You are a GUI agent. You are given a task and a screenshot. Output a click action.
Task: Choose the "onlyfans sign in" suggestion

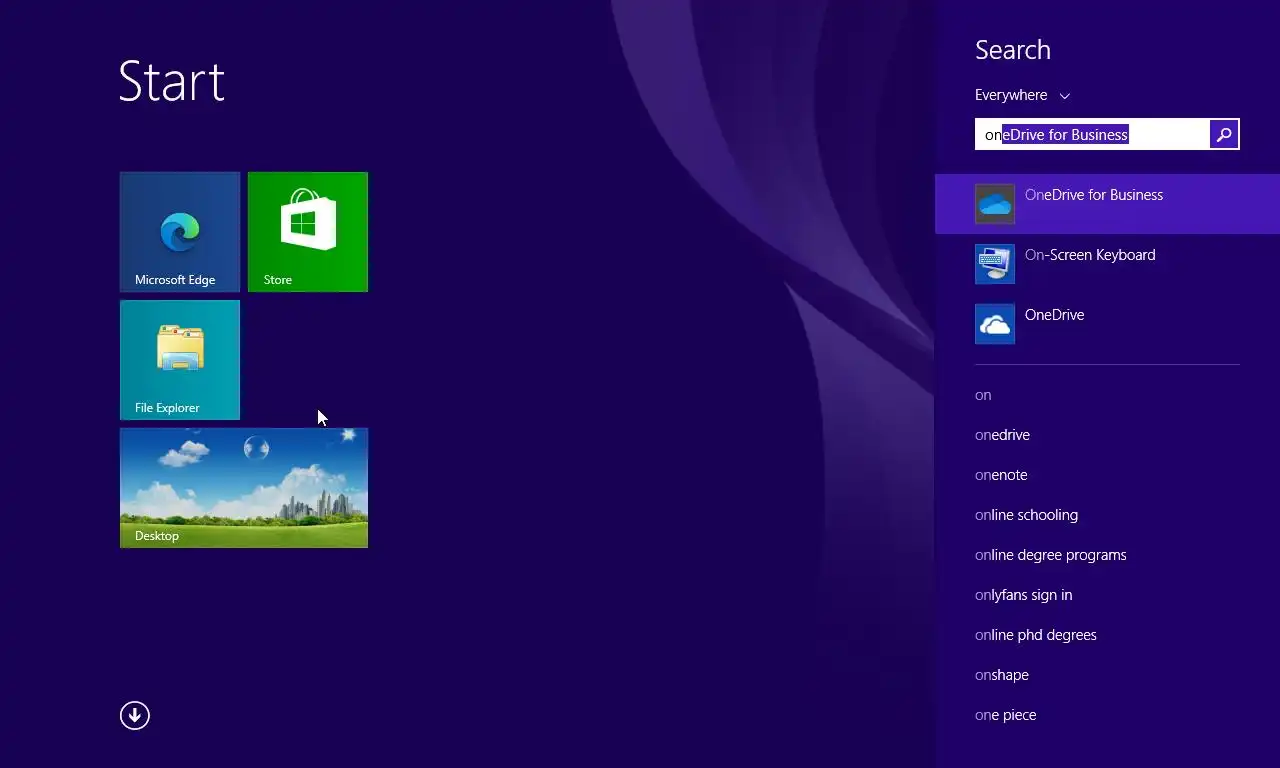click(1023, 595)
